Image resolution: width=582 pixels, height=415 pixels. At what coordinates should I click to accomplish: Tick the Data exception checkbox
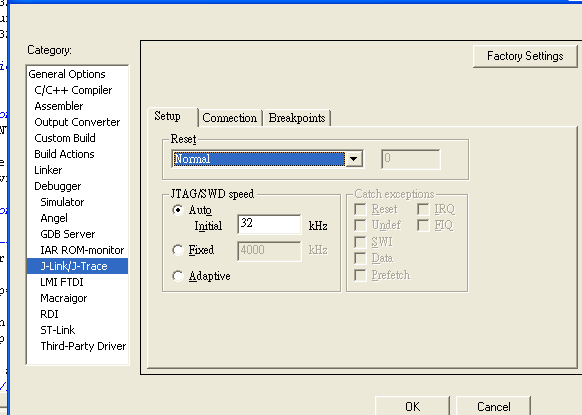tap(360, 258)
